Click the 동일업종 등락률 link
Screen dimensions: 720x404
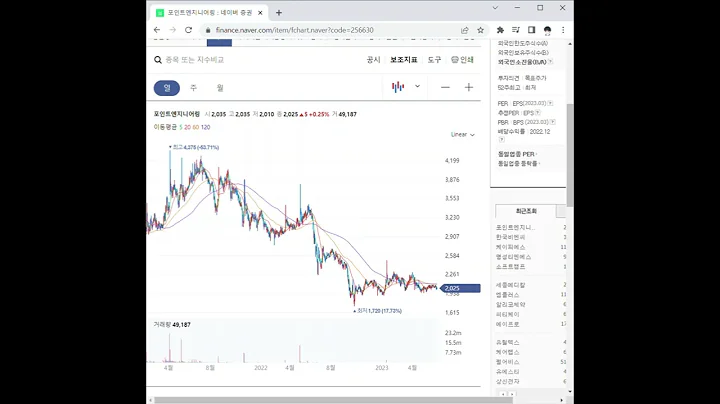(518, 163)
